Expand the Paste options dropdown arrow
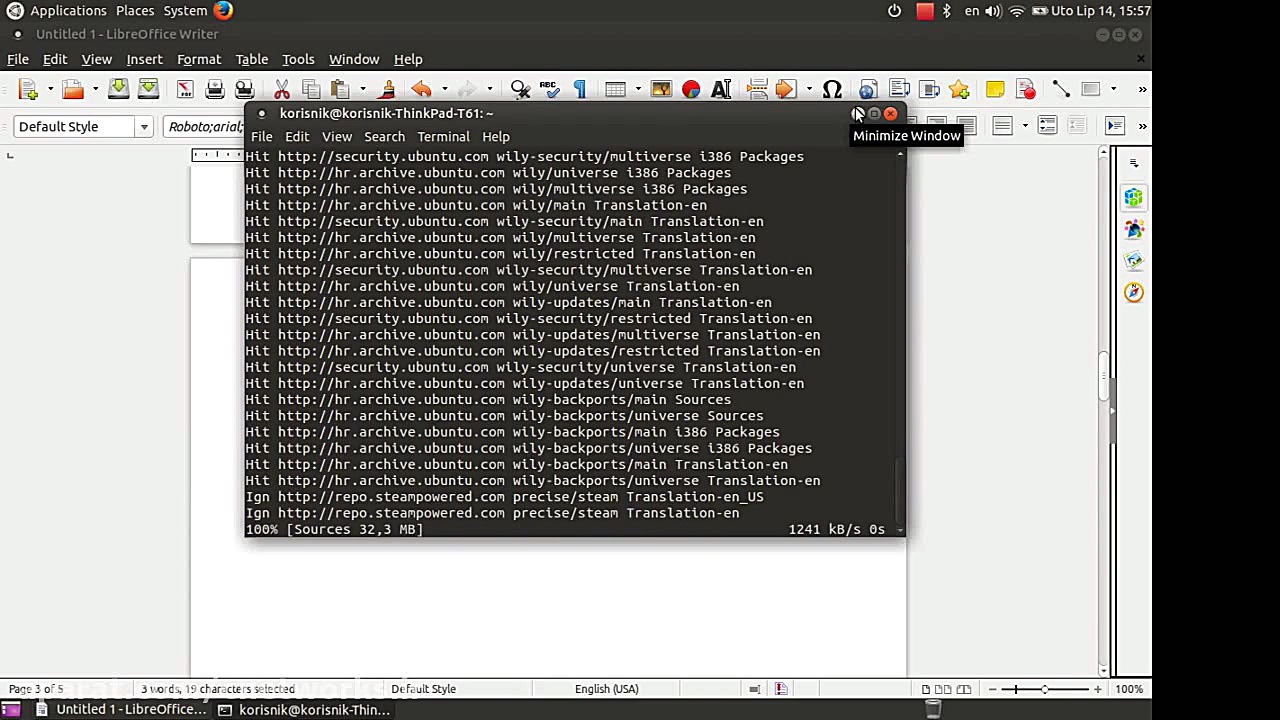This screenshot has width=1280, height=720. pyautogui.click(x=362, y=90)
